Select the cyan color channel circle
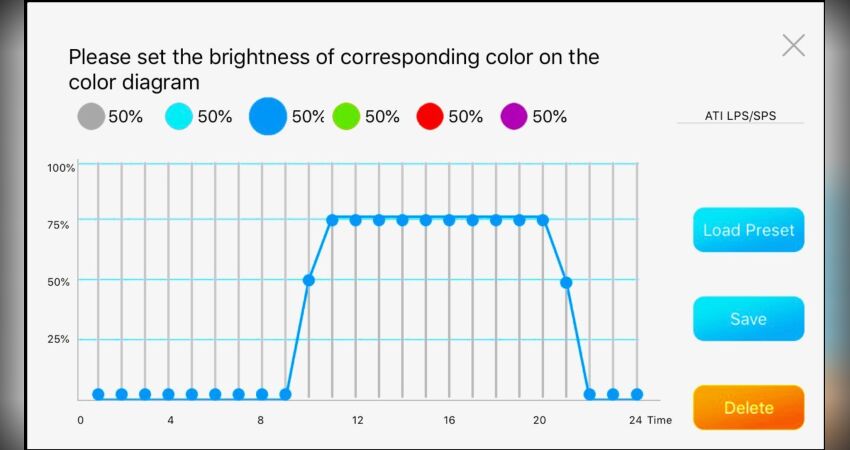This screenshot has height=450, width=850. pos(180,117)
